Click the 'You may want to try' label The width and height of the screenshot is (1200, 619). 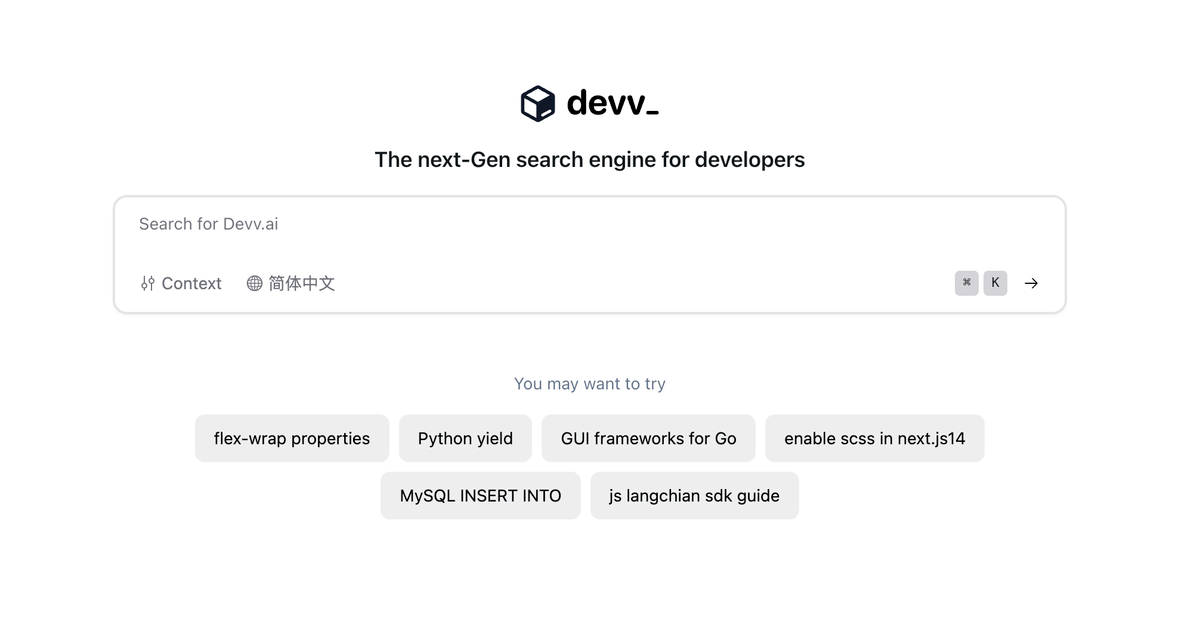589,384
